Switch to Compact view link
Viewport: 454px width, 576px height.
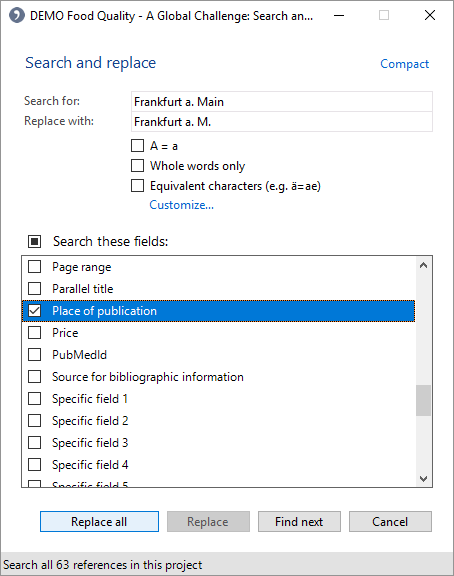(x=404, y=64)
